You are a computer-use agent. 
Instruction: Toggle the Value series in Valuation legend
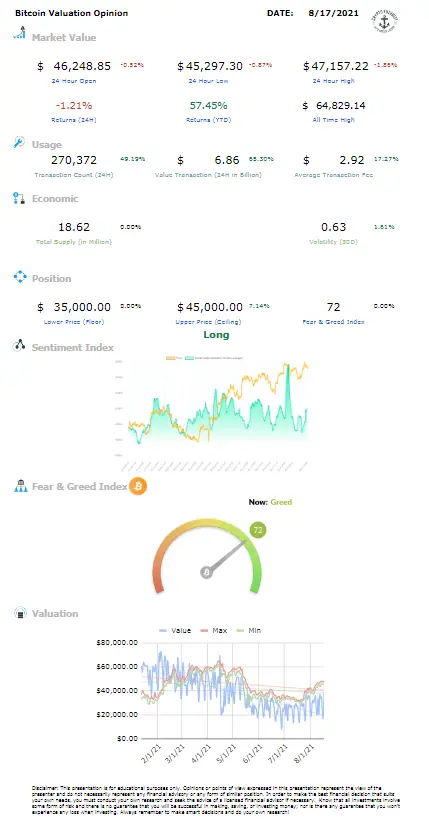click(x=174, y=630)
